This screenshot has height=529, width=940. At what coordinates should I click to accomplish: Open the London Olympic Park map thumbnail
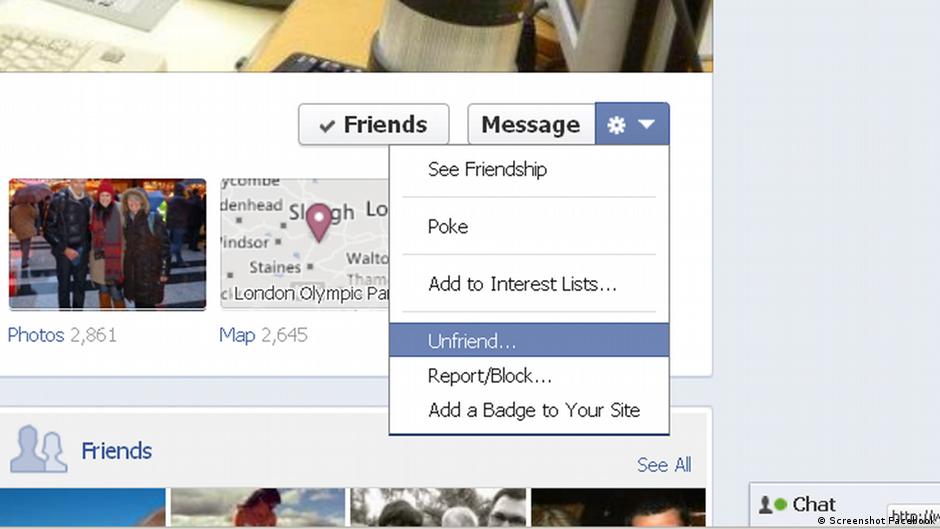click(305, 244)
